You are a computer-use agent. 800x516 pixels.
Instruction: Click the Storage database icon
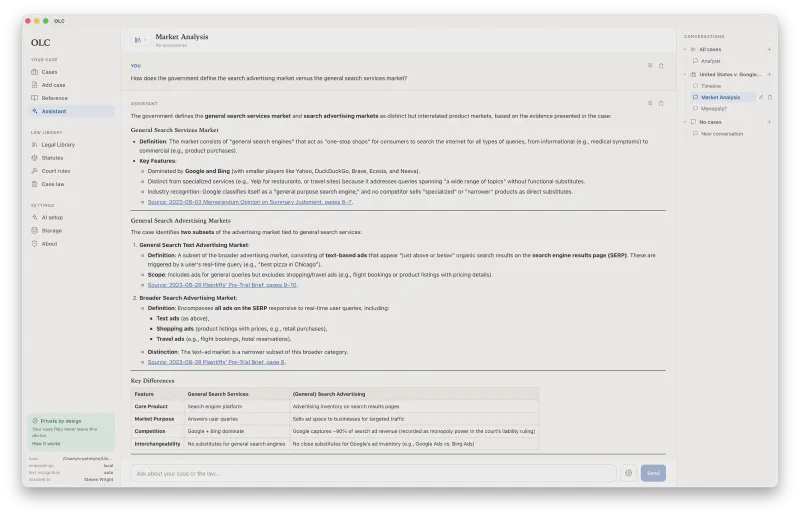(x=35, y=231)
